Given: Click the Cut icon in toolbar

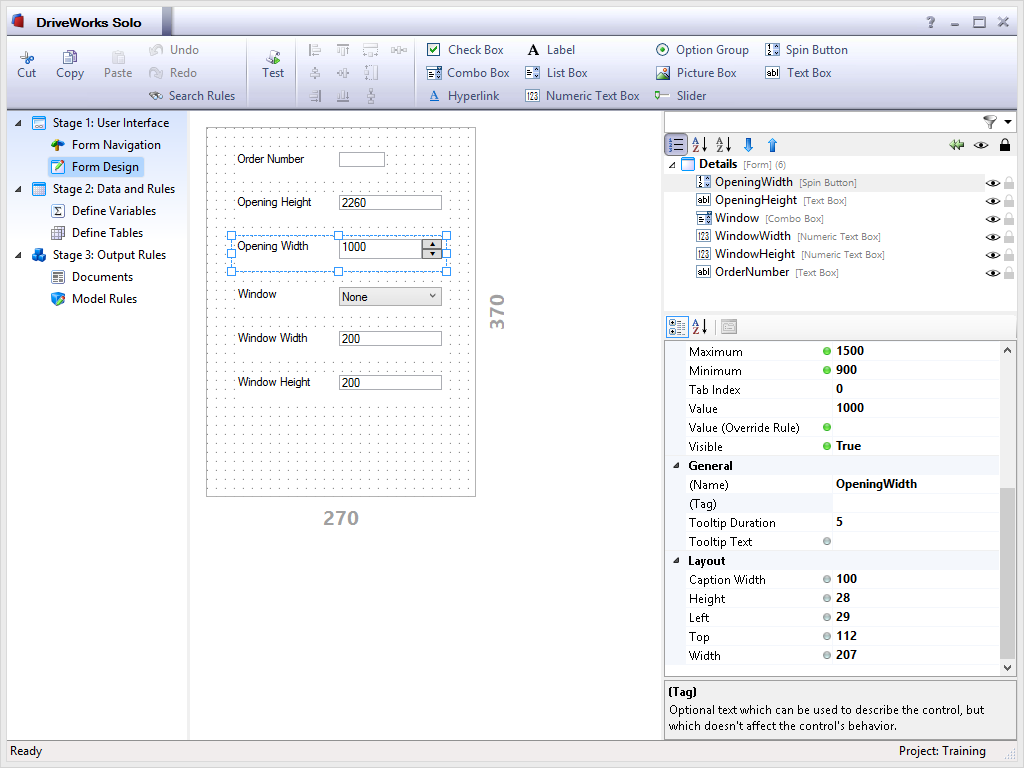Looking at the screenshot, I should click(27, 58).
